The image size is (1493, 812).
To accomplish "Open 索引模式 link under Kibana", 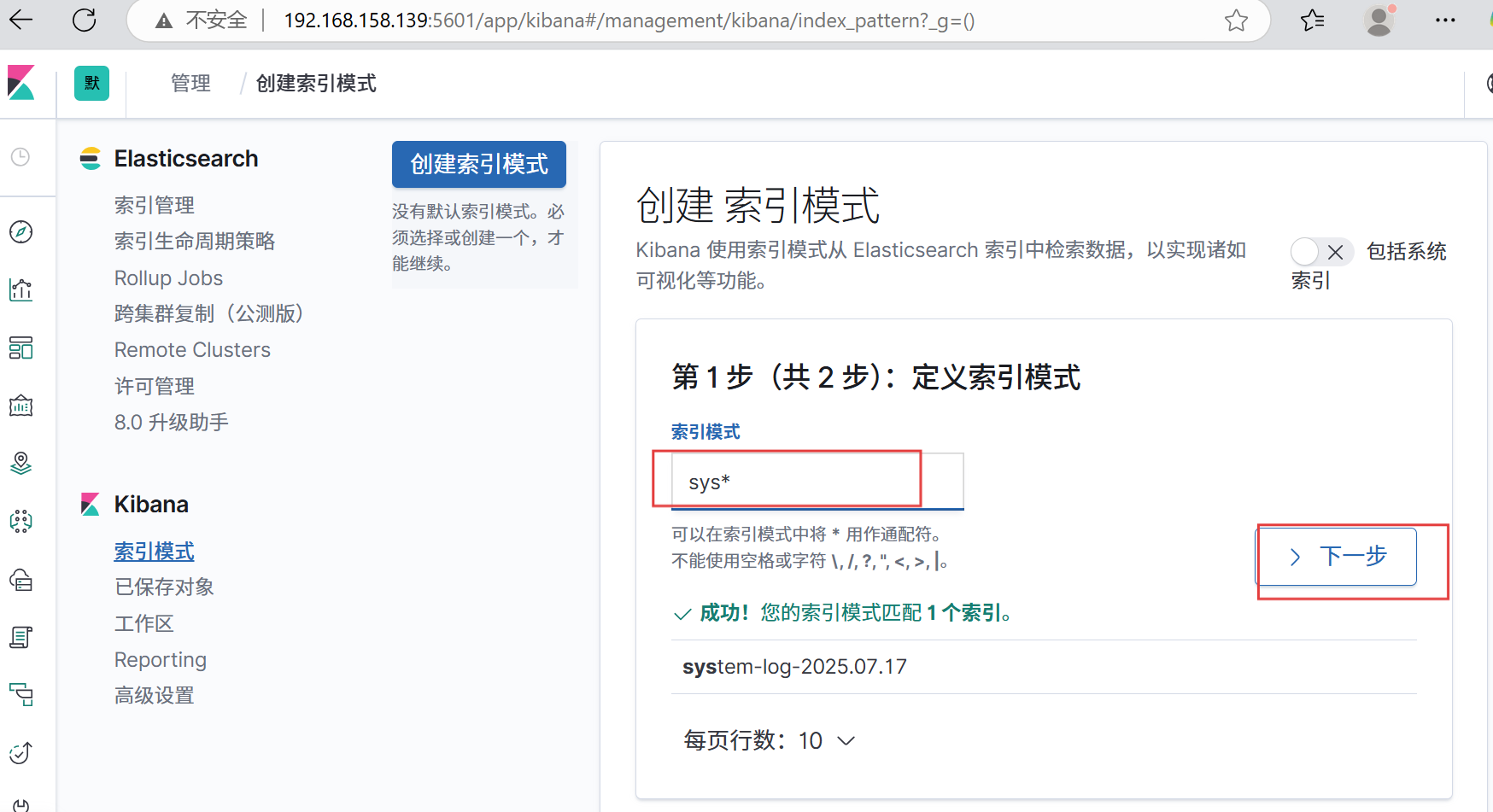I will pyautogui.click(x=155, y=552).
